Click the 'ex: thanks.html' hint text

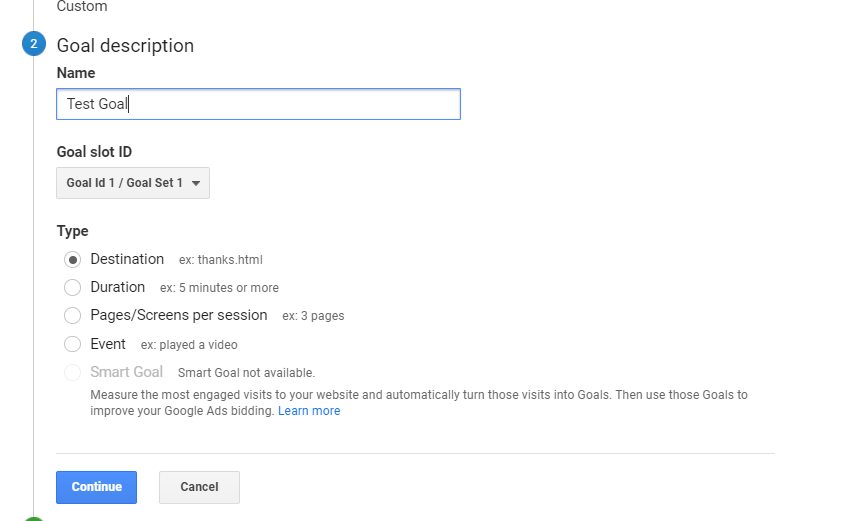tap(221, 260)
